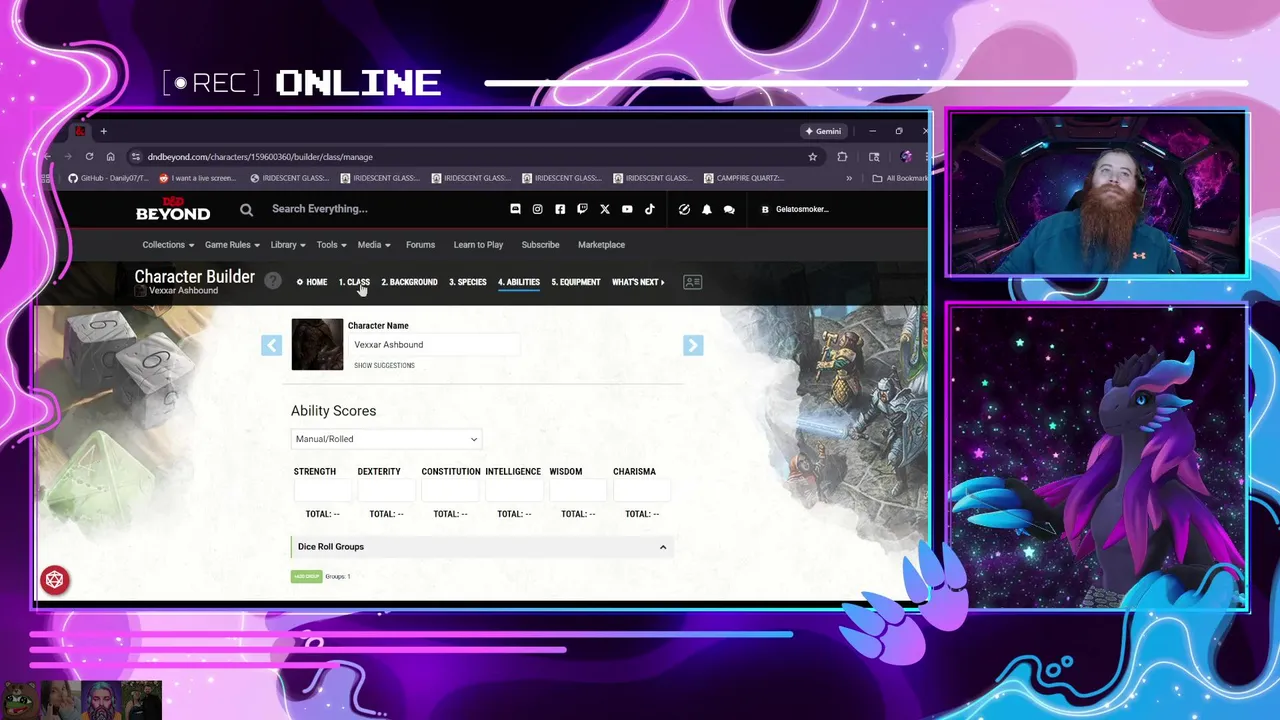1280x720 pixels.
Task: Open the X (Twitter) social icon
Action: (604, 209)
